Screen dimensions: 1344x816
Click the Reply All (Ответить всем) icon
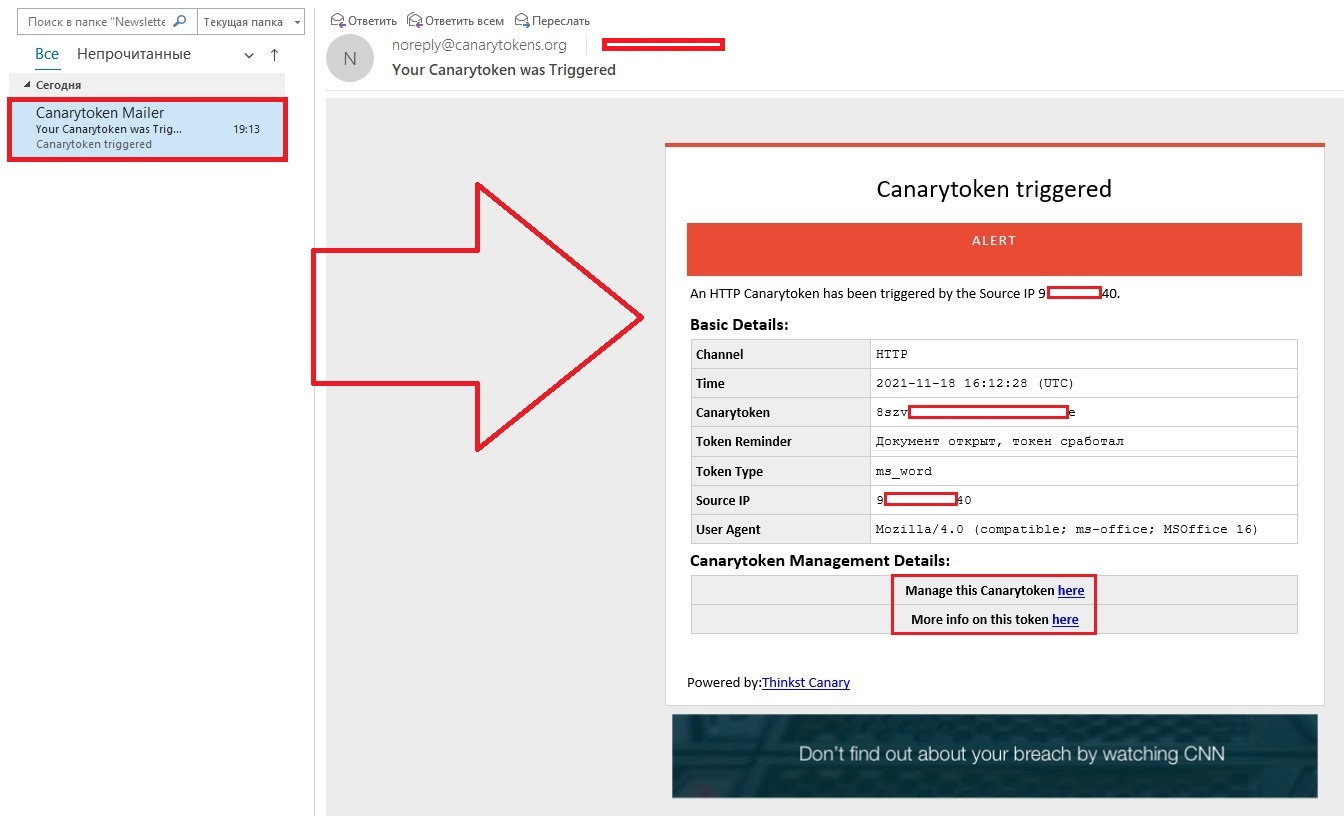pos(414,20)
